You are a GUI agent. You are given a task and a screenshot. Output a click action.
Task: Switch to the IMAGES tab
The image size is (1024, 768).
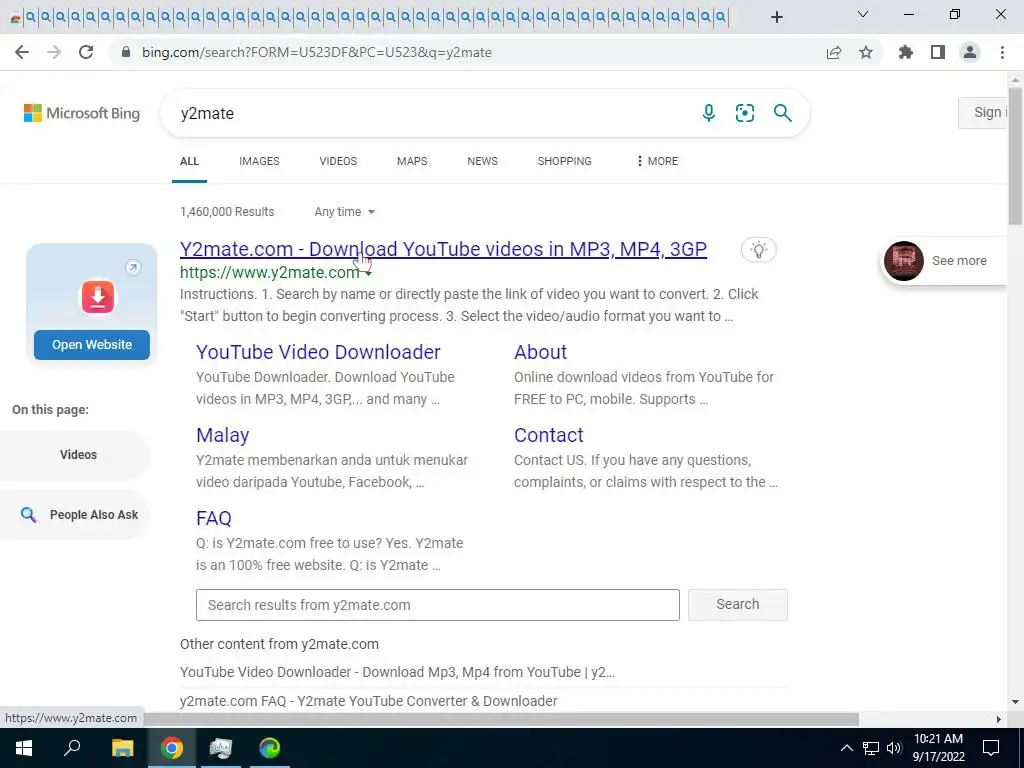tap(259, 161)
